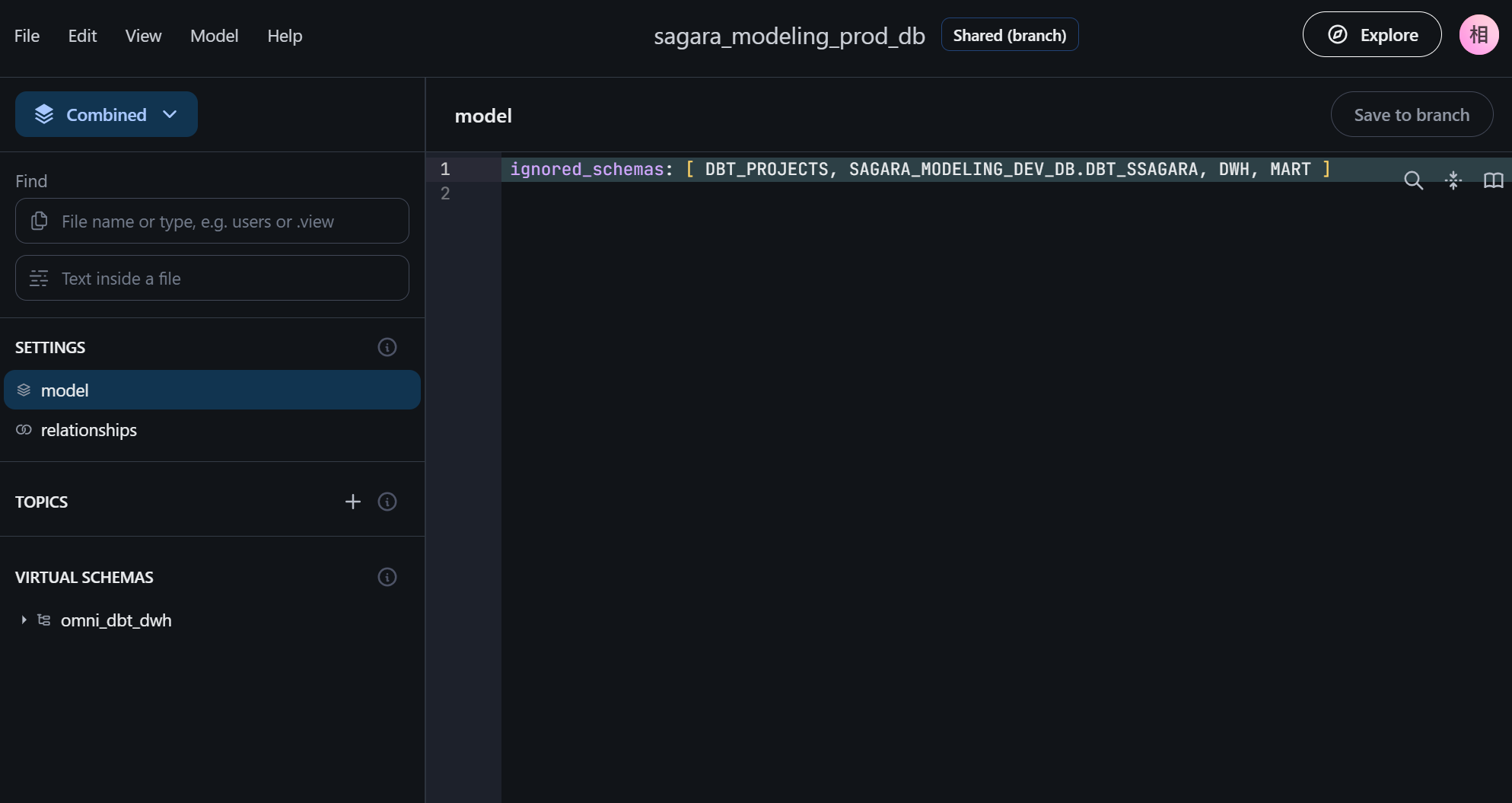Add a new topic with plus icon
The width and height of the screenshot is (1512, 803).
coord(352,502)
